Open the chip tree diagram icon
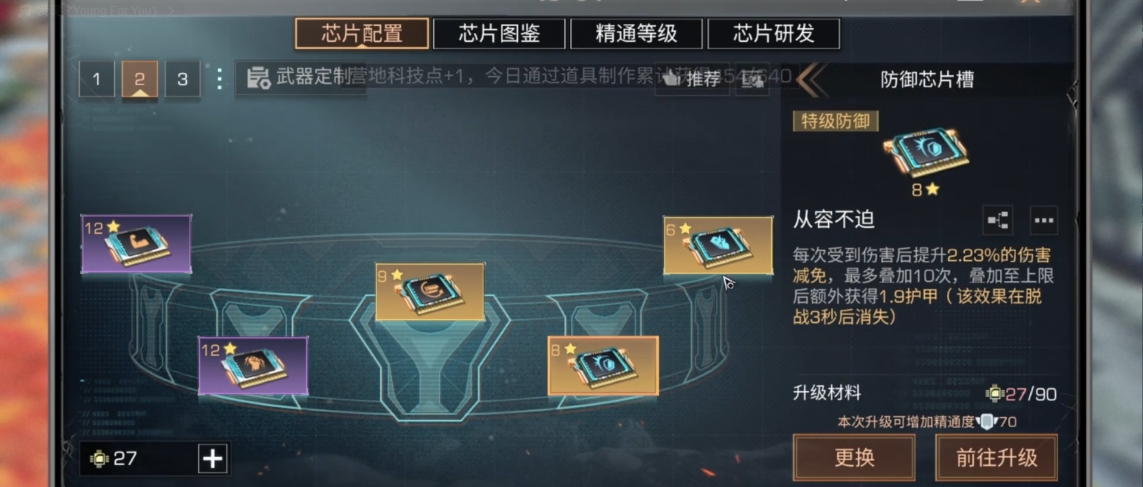1143x487 pixels. 997,219
